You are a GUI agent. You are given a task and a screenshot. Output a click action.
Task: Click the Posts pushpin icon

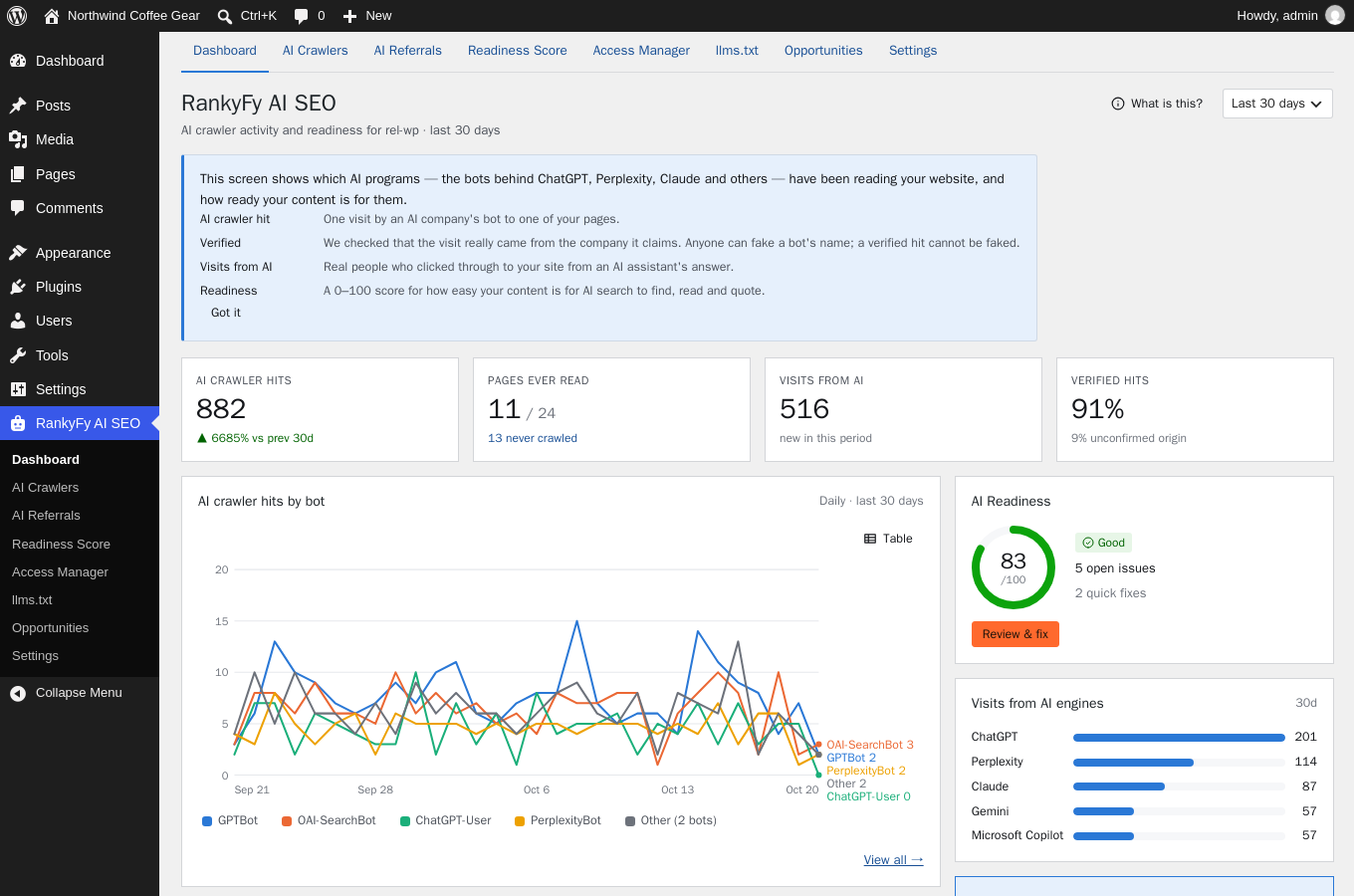coord(18,106)
